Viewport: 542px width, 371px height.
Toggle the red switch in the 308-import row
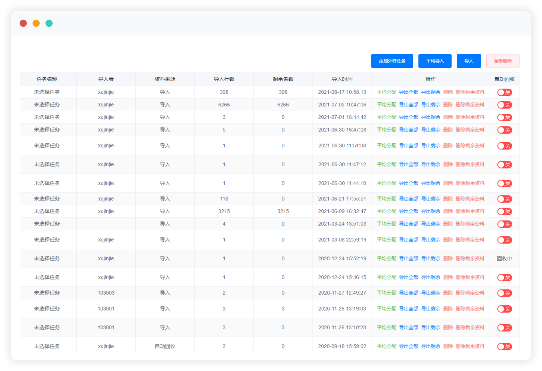[504, 92]
